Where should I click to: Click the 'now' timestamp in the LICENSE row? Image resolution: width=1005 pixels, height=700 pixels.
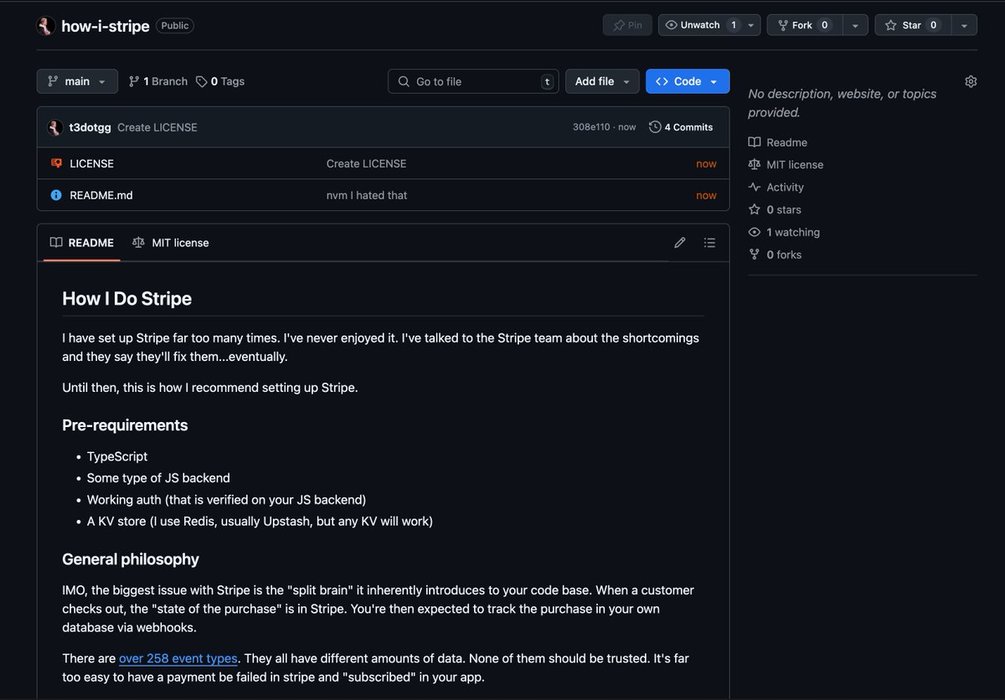click(x=706, y=163)
